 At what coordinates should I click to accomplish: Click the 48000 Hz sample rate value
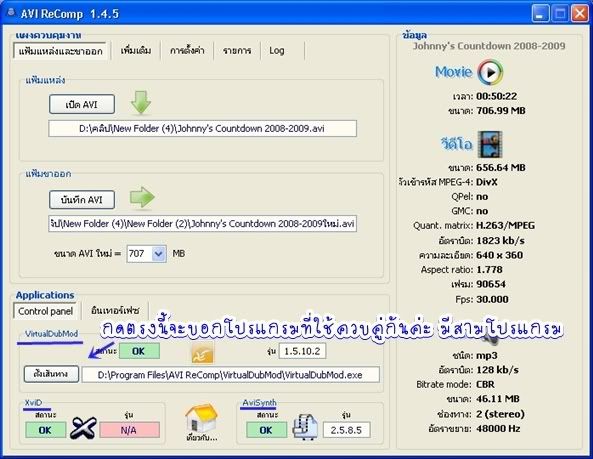(498, 429)
